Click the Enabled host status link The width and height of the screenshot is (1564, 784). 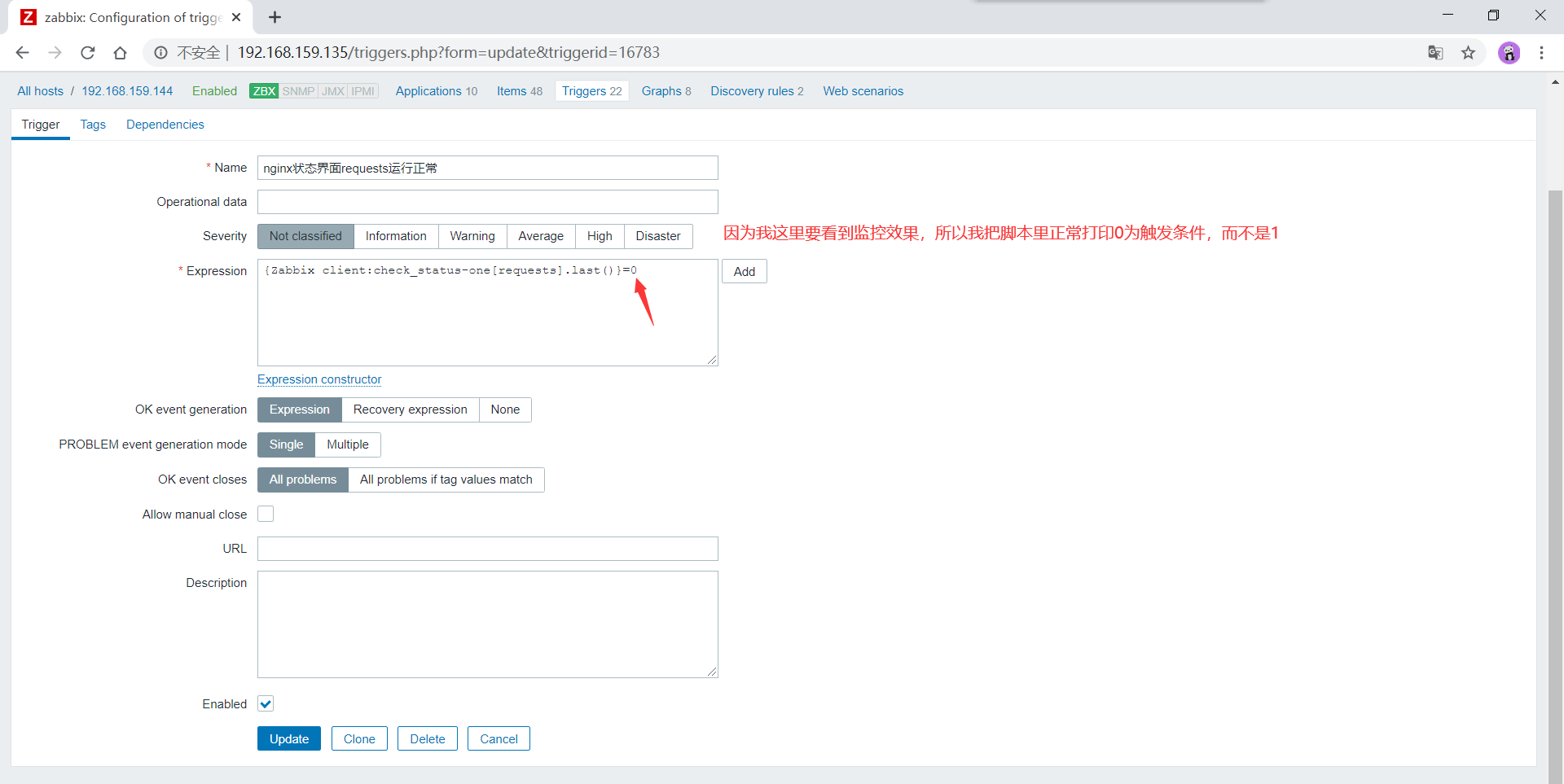(x=214, y=91)
